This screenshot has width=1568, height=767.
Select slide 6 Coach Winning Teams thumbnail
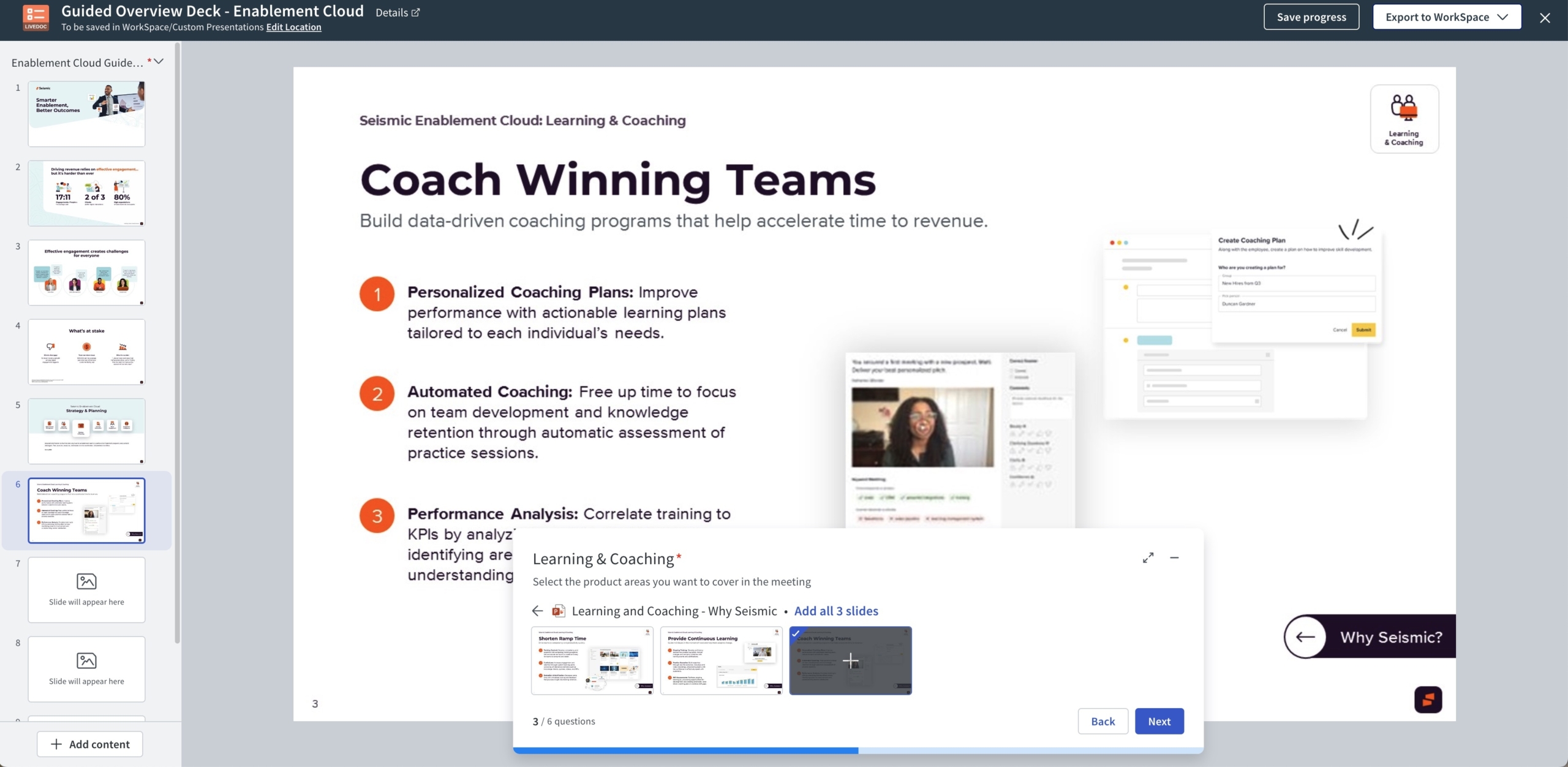click(x=86, y=511)
